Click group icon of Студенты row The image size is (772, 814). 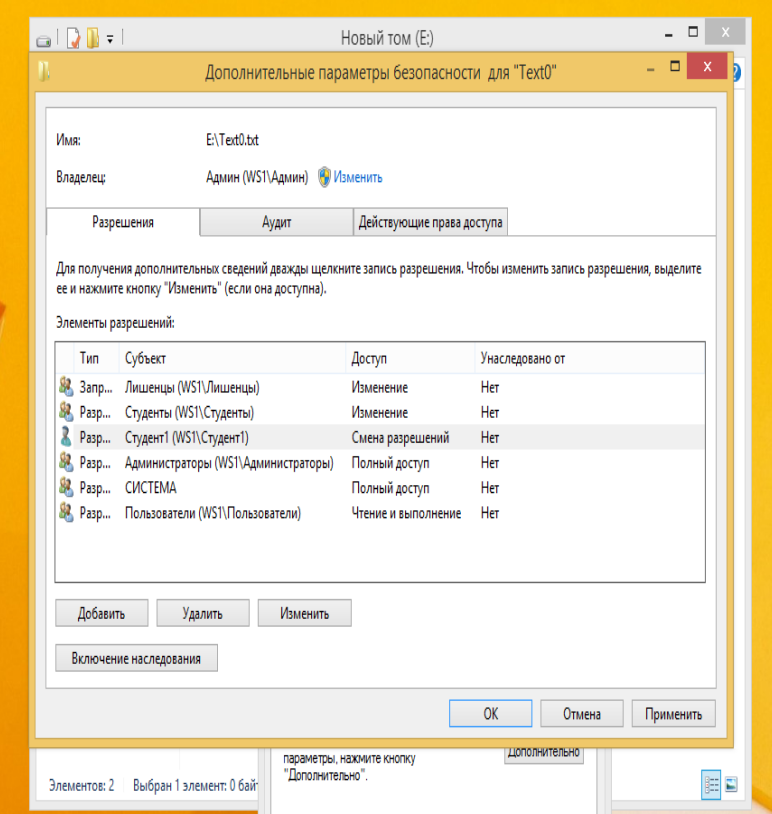pos(66,412)
